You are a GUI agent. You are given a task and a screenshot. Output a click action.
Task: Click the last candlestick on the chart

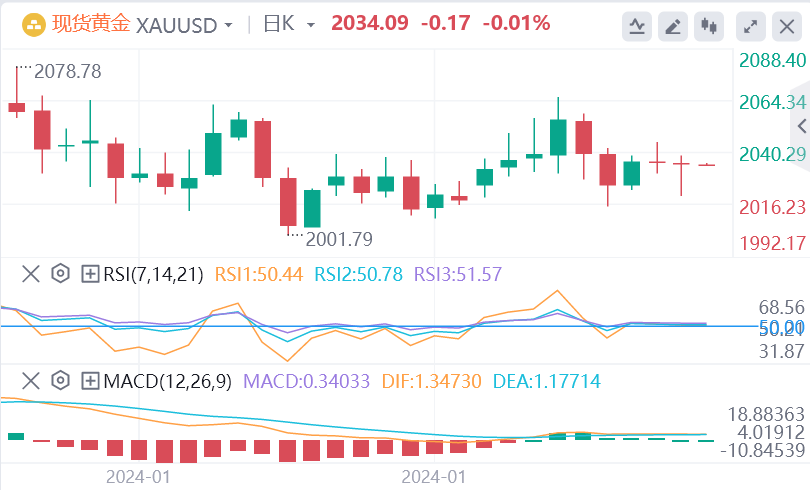[707, 165]
